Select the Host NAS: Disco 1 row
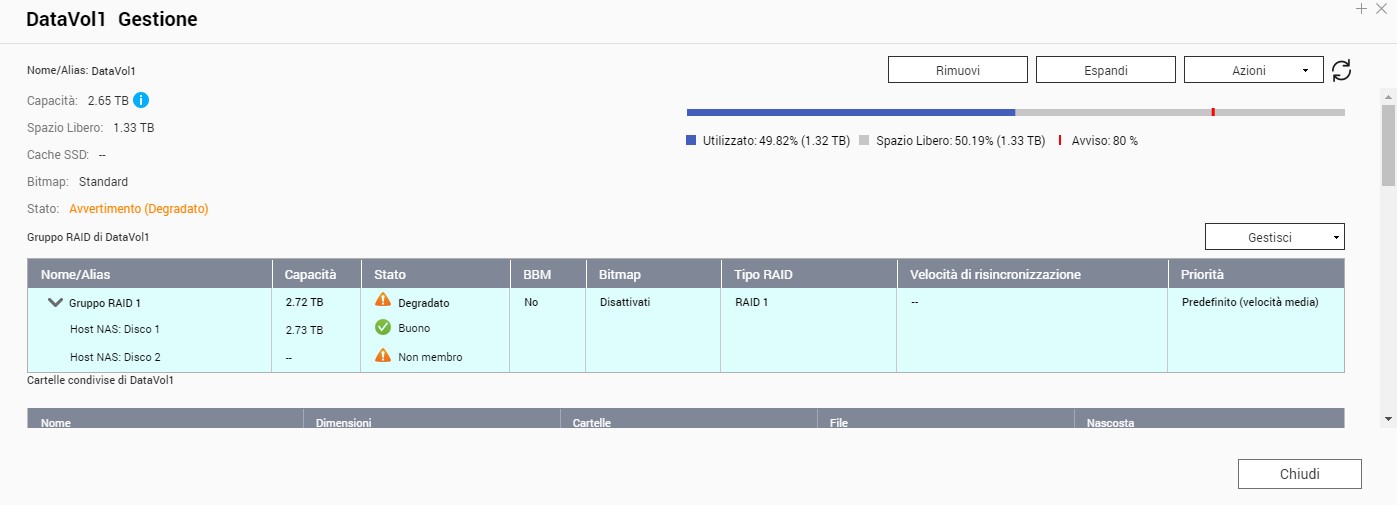 point(115,329)
